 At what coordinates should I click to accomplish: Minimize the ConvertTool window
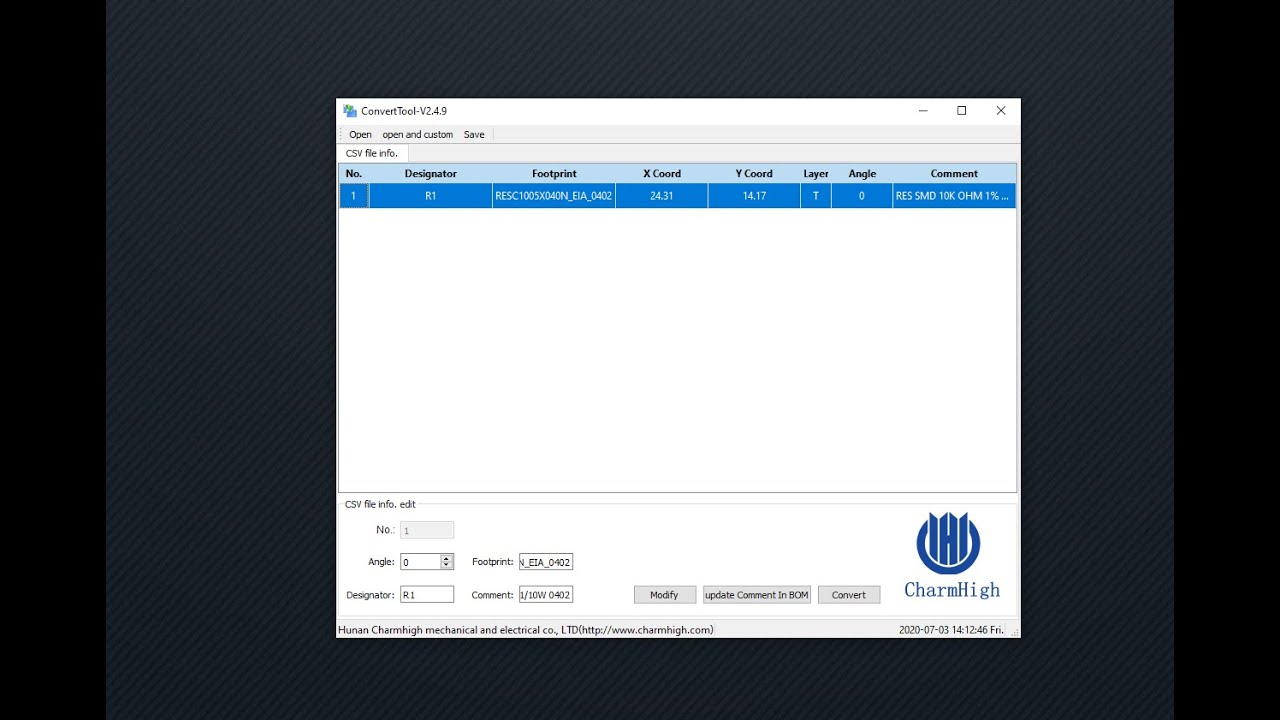click(x=923, y=111)
